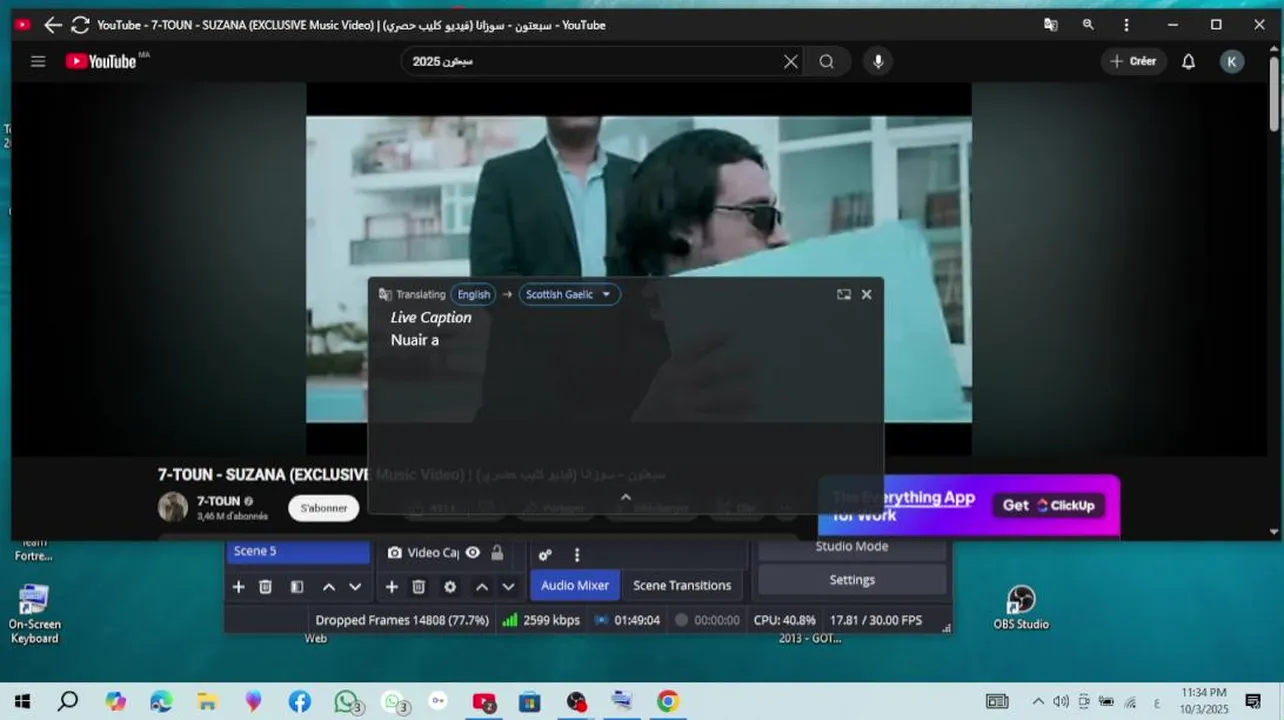This screenshot has height=720, width=1284.
Task: Open Google Chrome from the taskbar
Action: [668, 702]
